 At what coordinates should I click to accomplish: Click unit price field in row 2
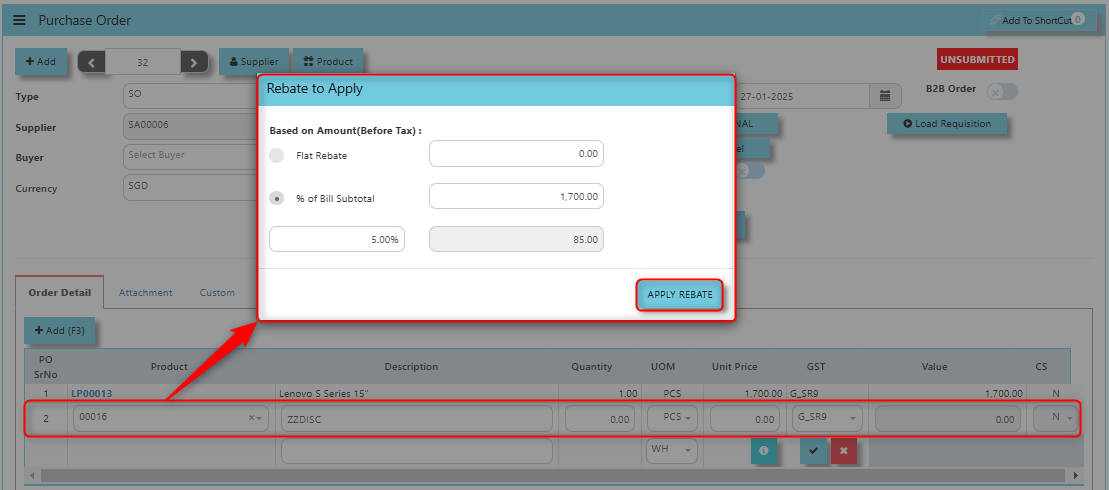pos(745,419)
